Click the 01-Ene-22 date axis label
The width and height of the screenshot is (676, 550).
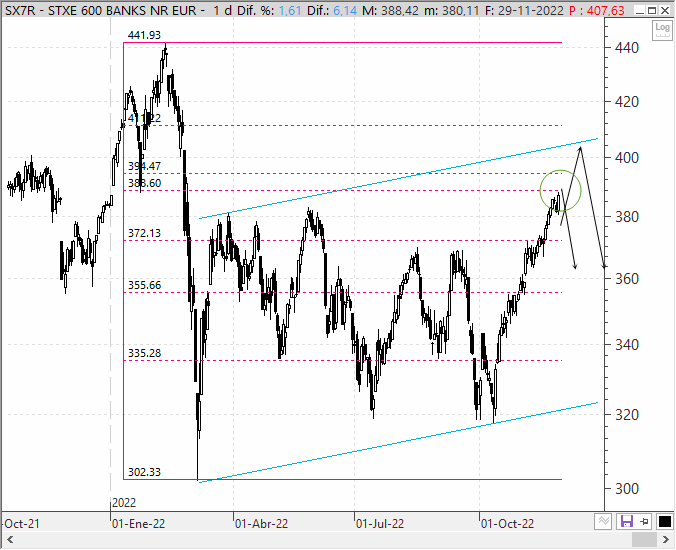[x=138, y=524]
